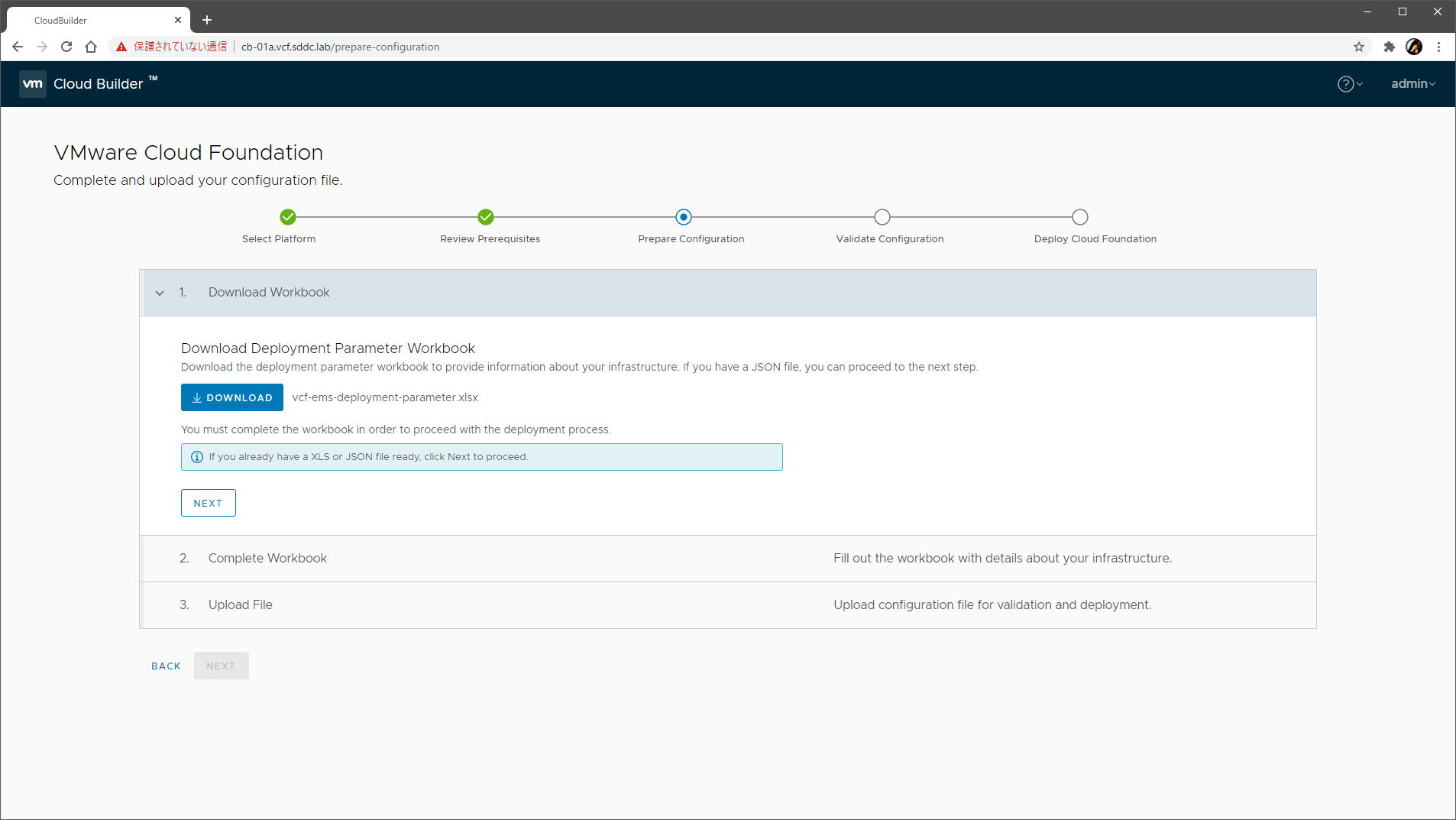Image resolution: width=1456 pixels, height=820 pixels.
Task: Click the insecure connection warning icon
Action: coord(121,47)
